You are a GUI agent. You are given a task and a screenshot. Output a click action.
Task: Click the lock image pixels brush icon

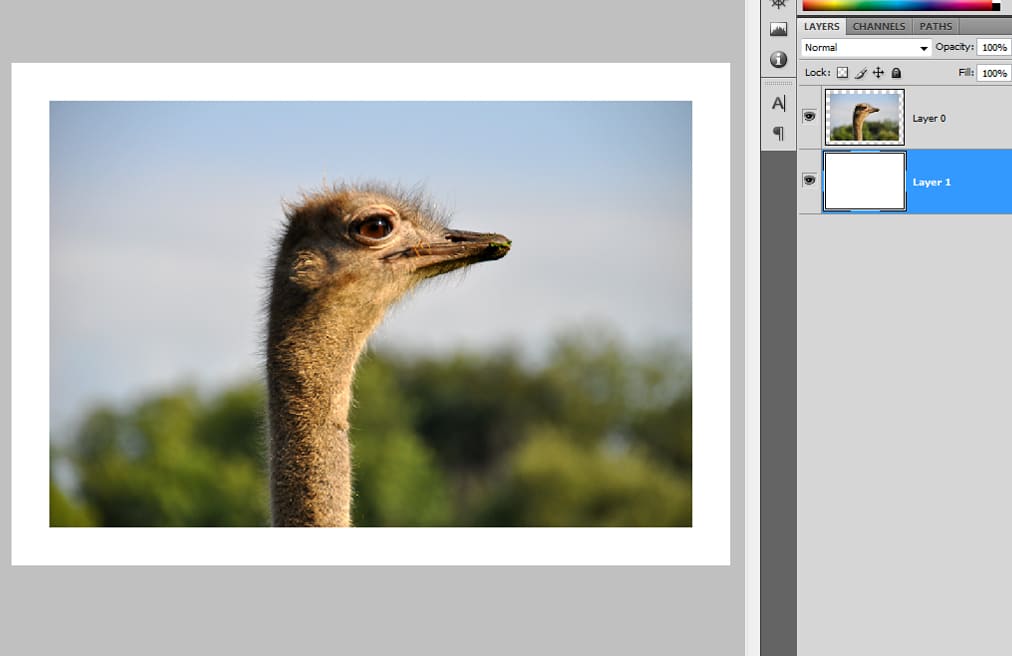pos(860,73)
